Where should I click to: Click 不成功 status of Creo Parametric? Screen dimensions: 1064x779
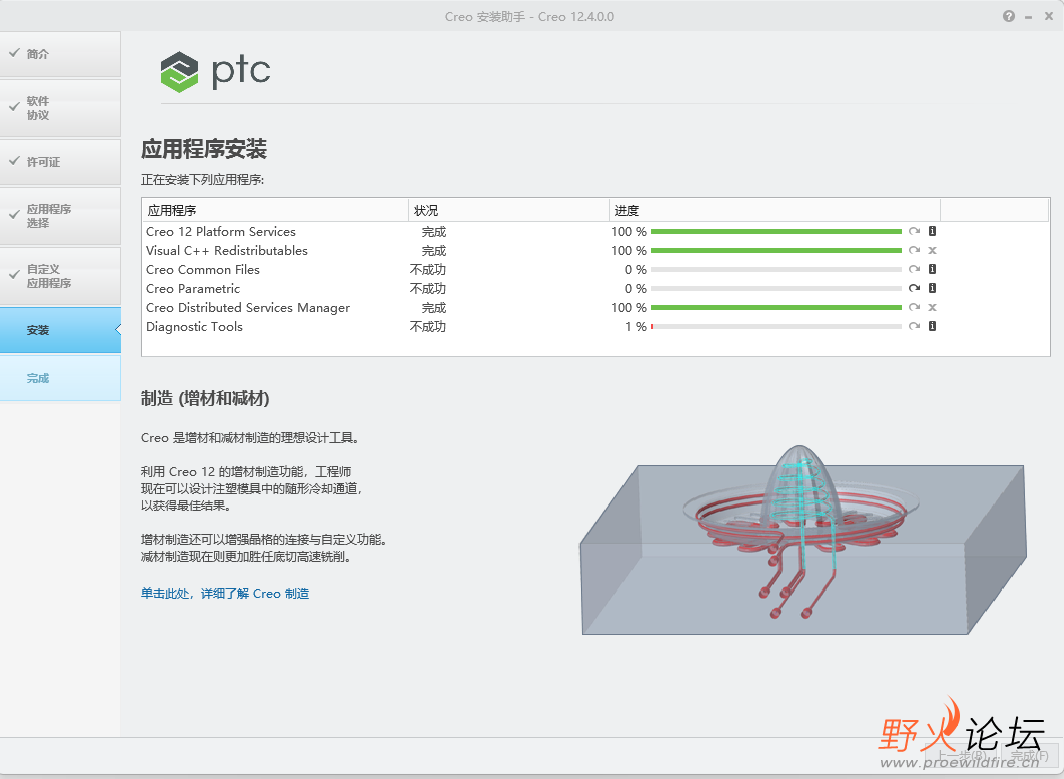[428, 288]
